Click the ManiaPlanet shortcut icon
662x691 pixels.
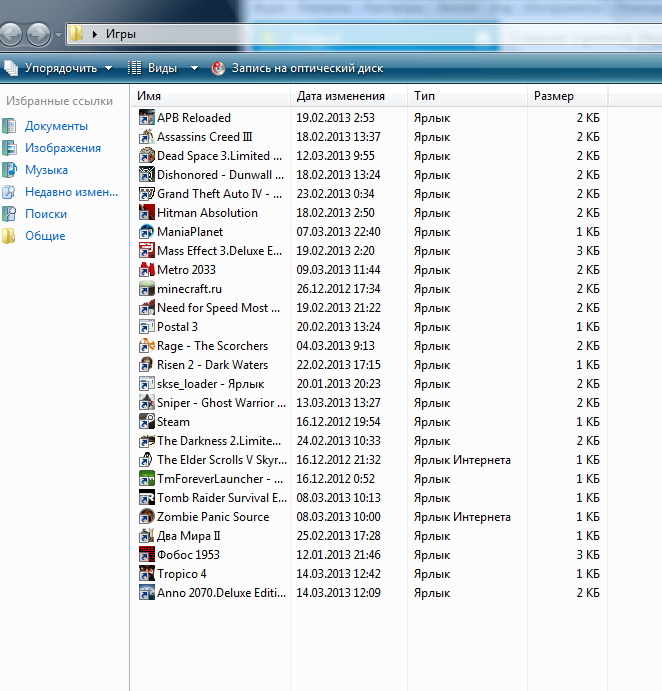tap(146, 231)
